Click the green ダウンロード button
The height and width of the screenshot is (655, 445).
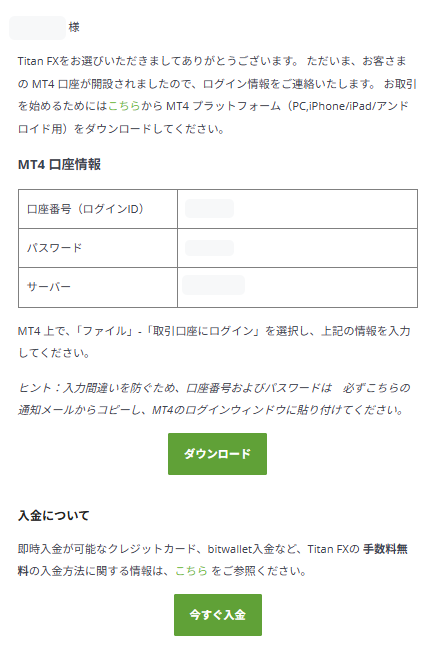coord(217,454)
